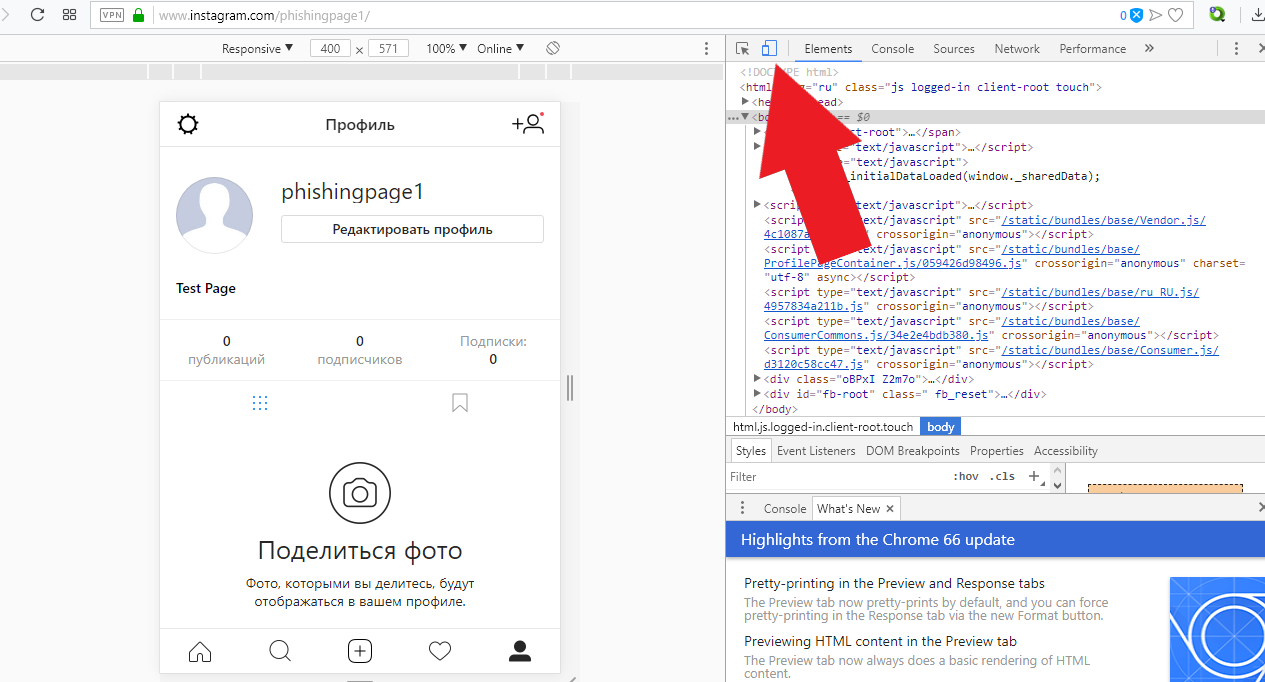Open the Online throttling dropdown
The image size is (1265, 682).
coord(500,49)
